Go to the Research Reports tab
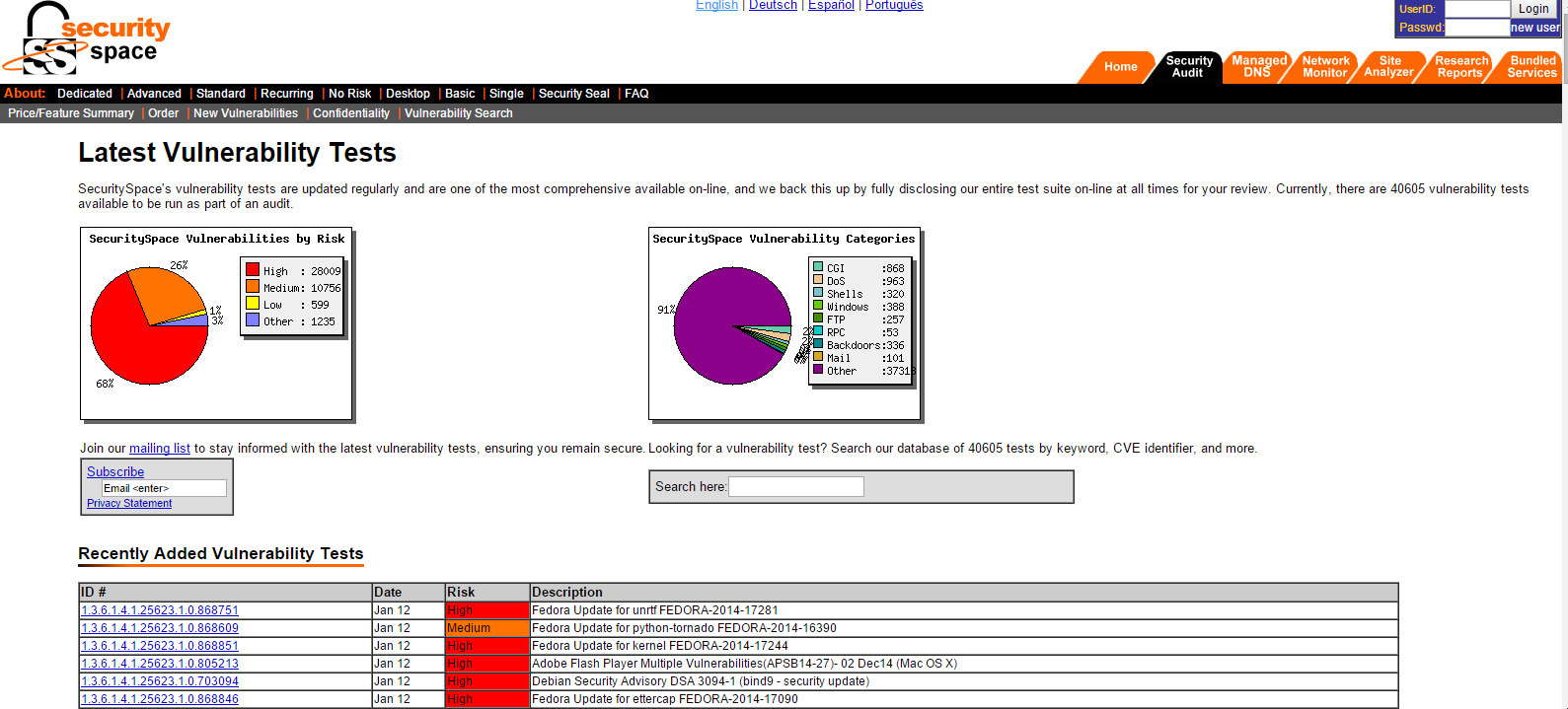The width and height of the screenshot is (1568, 709). (x=1460, y=67)
